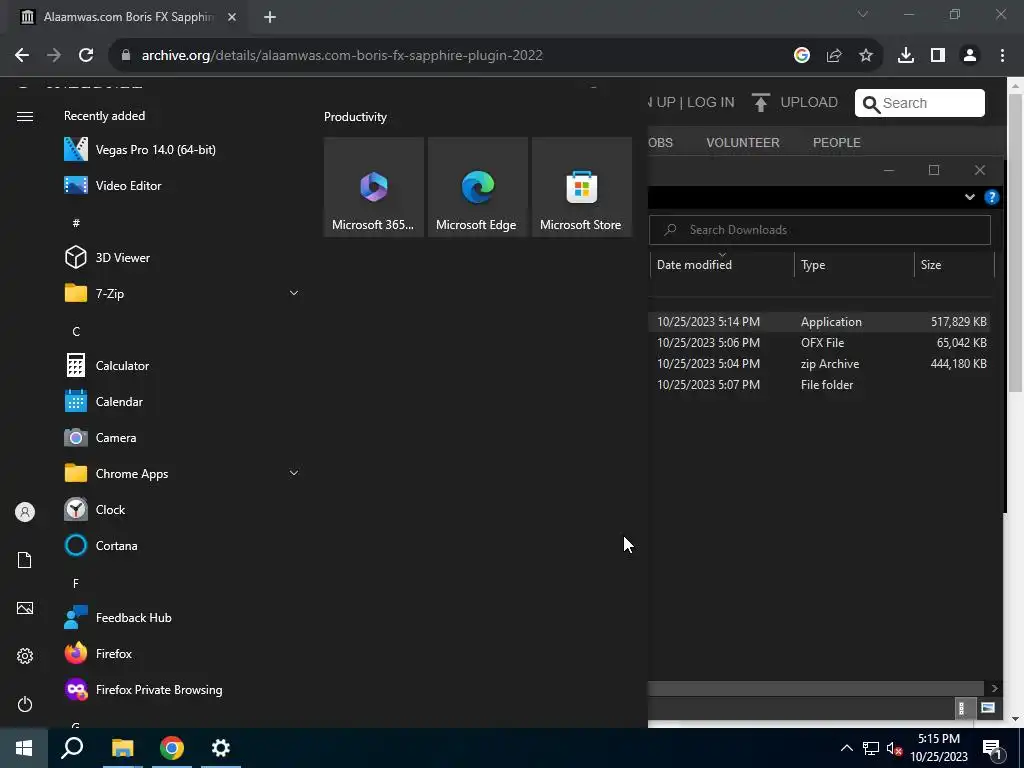Select the Application row 517,829 KB

[820, 321]
